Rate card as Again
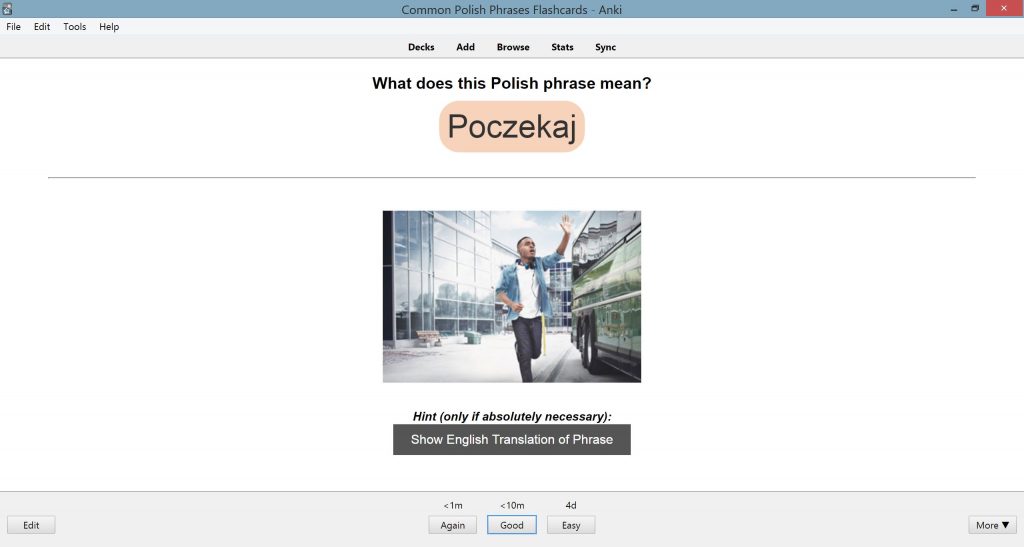This screenshot has width=1024, height=547. click(x=453, y=525)
